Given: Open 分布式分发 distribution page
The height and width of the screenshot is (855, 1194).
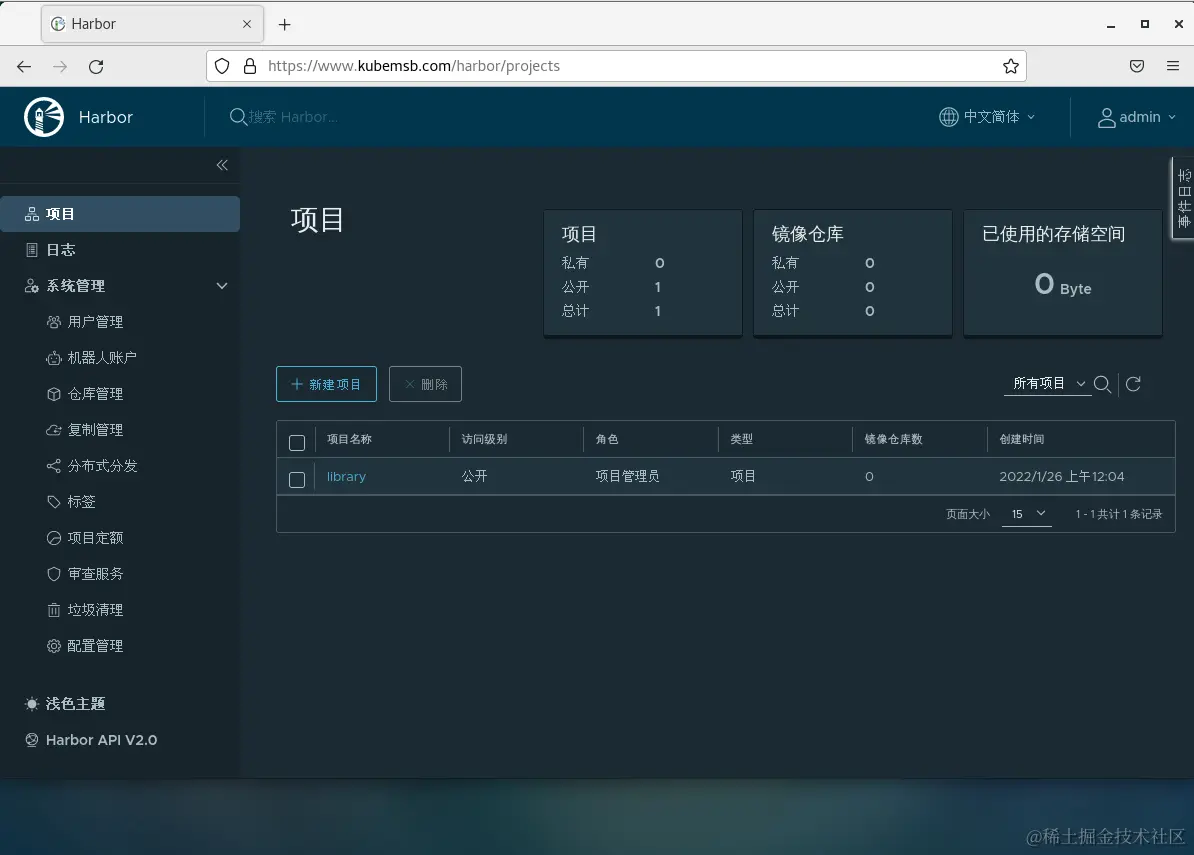Looking at the screenshot, I should point(102,466).
